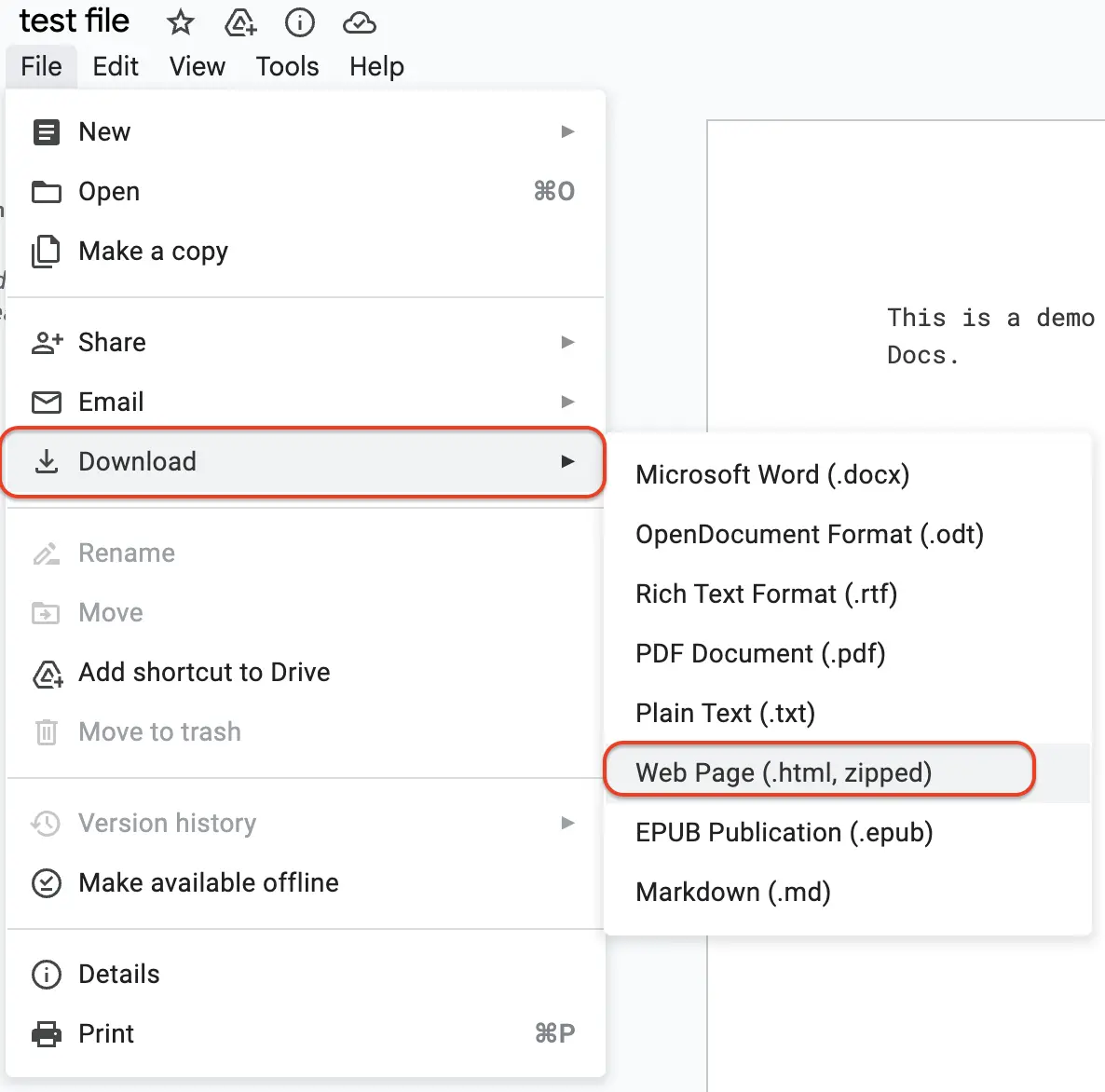Viewport: 1105px width, 1092px height.
Task: Click the New document icon in File menu
Action: 47,131
